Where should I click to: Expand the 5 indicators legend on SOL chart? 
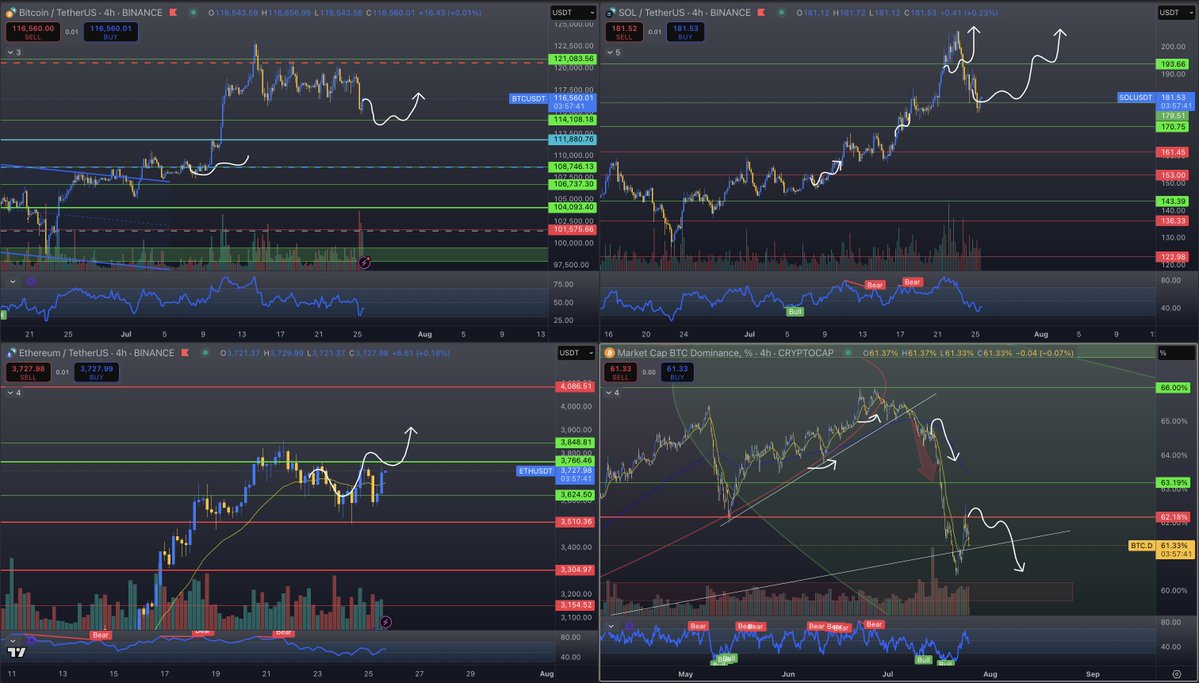[x=613, y=52]
